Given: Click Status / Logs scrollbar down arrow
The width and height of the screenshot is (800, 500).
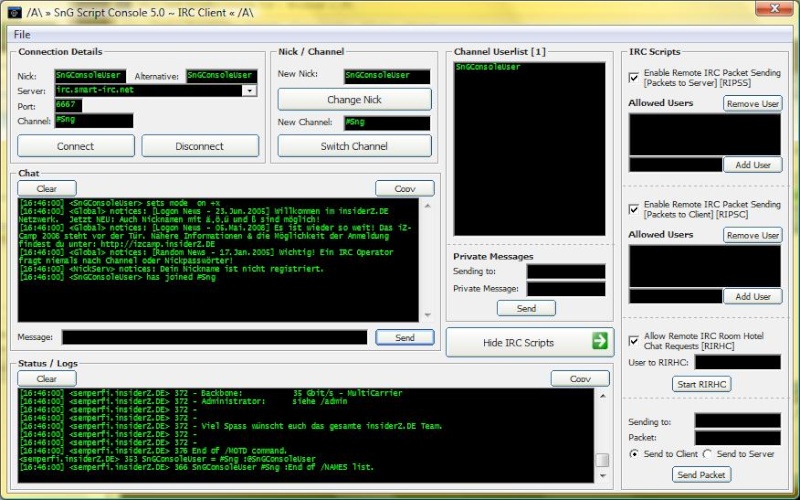Looking at the screenshot, I should click(x=603, y=476).
